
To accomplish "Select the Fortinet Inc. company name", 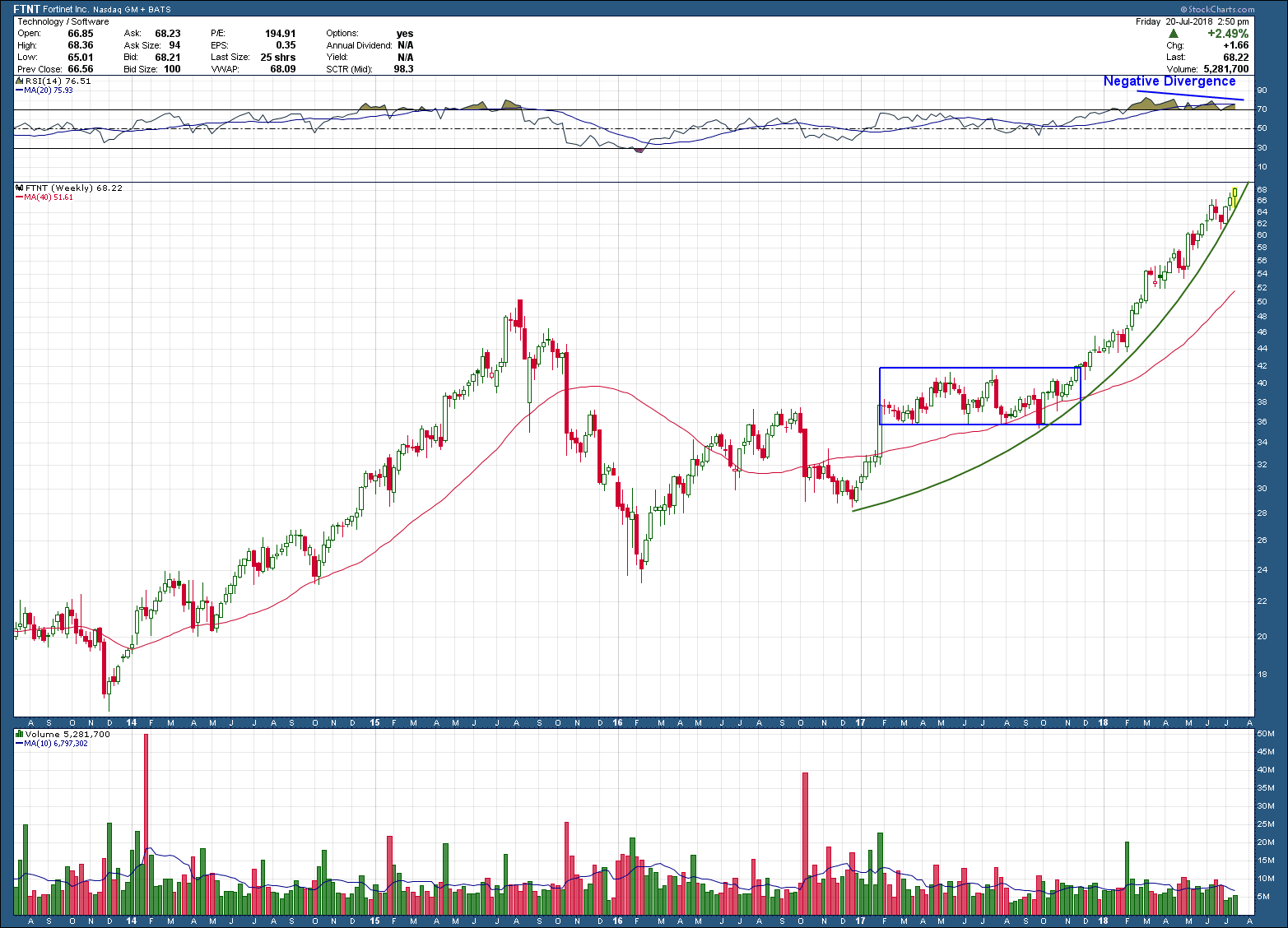I will (66, 10).
